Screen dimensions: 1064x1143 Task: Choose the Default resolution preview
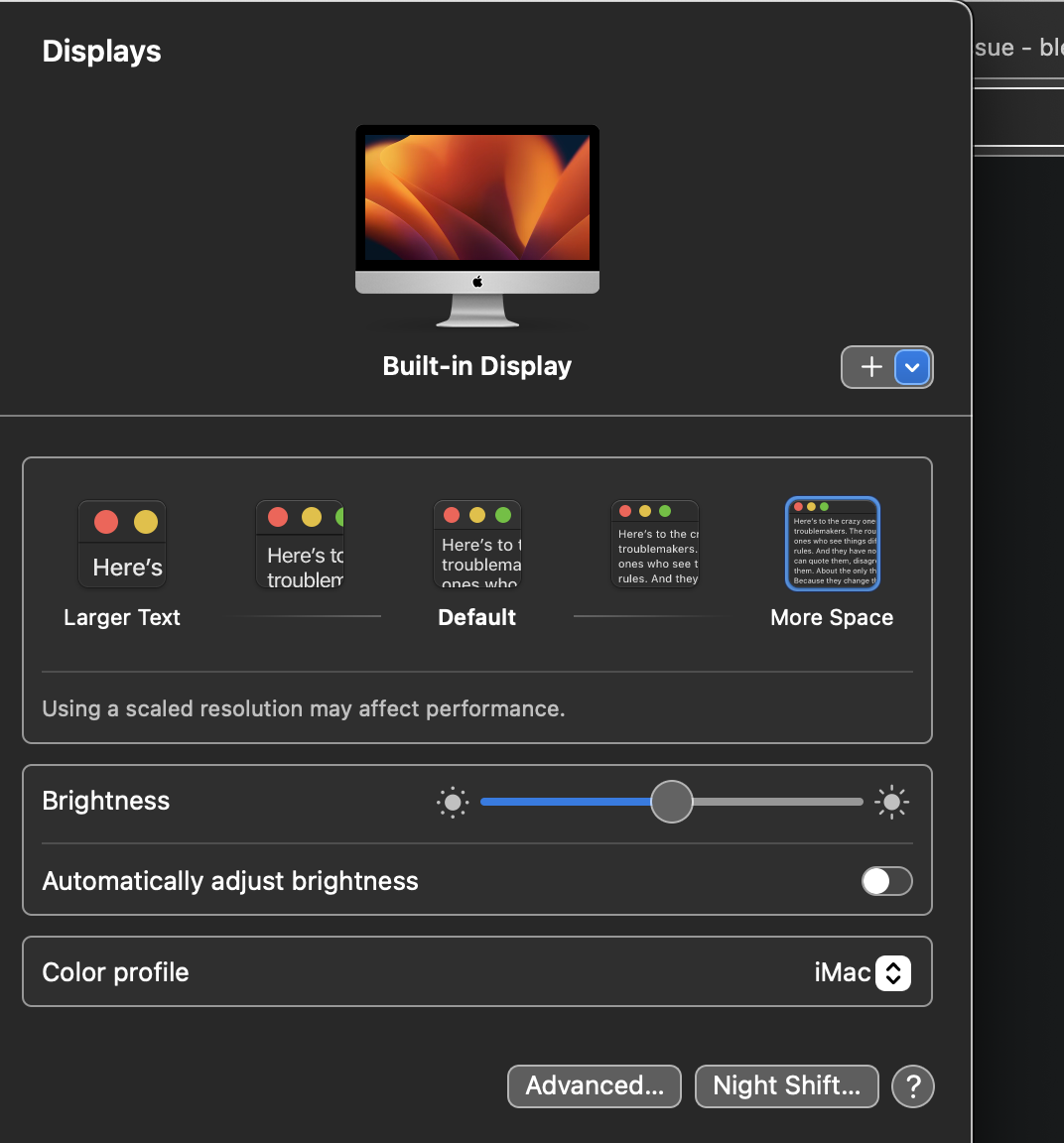(x=477, y=544)
